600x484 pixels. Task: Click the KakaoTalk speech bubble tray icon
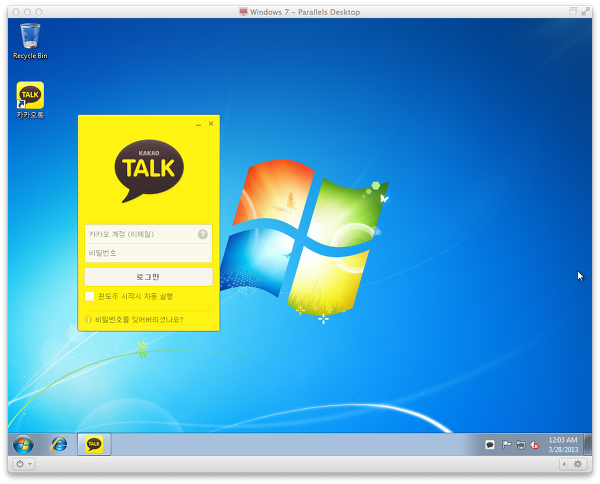pyautogui.click(x=490, y=445)
